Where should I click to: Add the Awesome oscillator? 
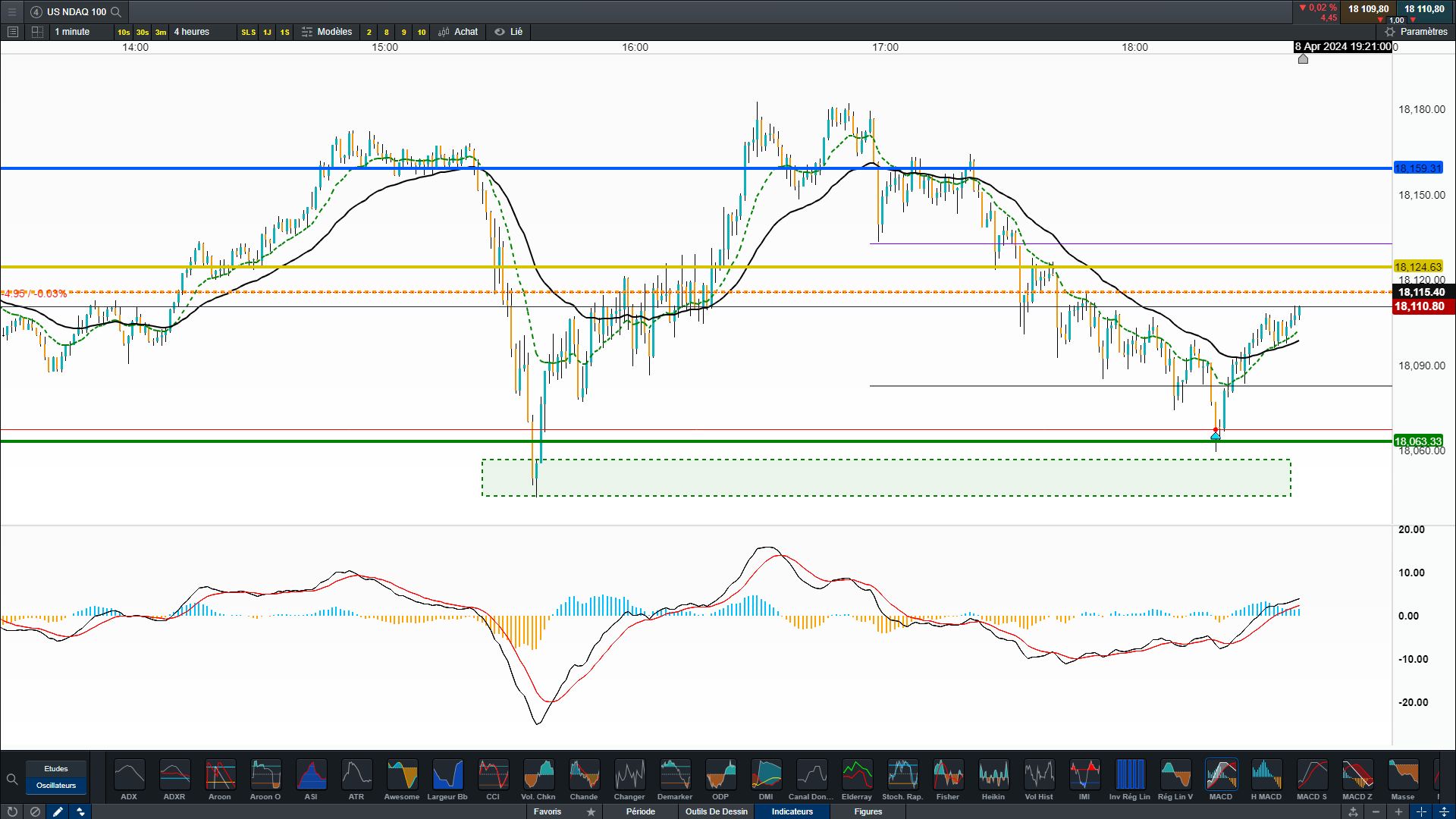(402, 776)
